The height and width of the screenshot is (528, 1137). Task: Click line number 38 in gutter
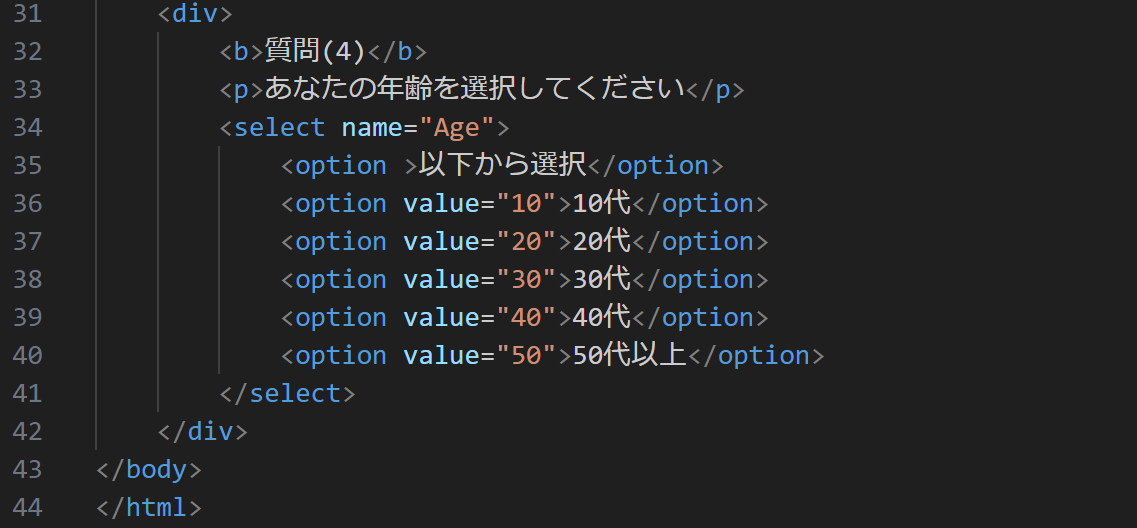[x=28, y=280]
